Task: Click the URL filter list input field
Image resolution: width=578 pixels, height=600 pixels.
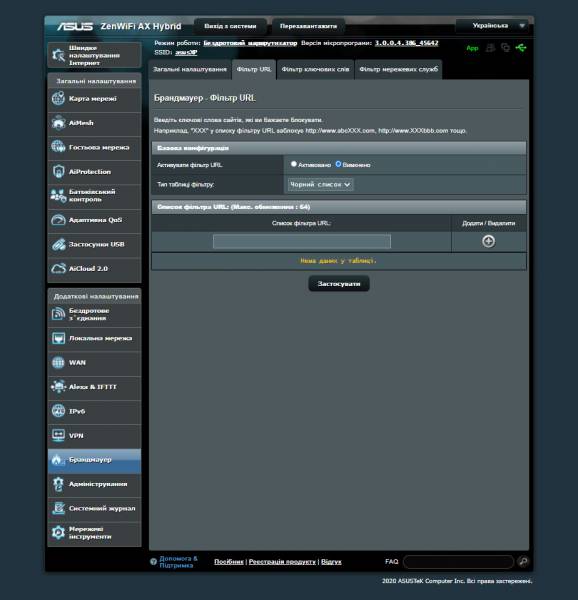Action: (x=302, y=241)
